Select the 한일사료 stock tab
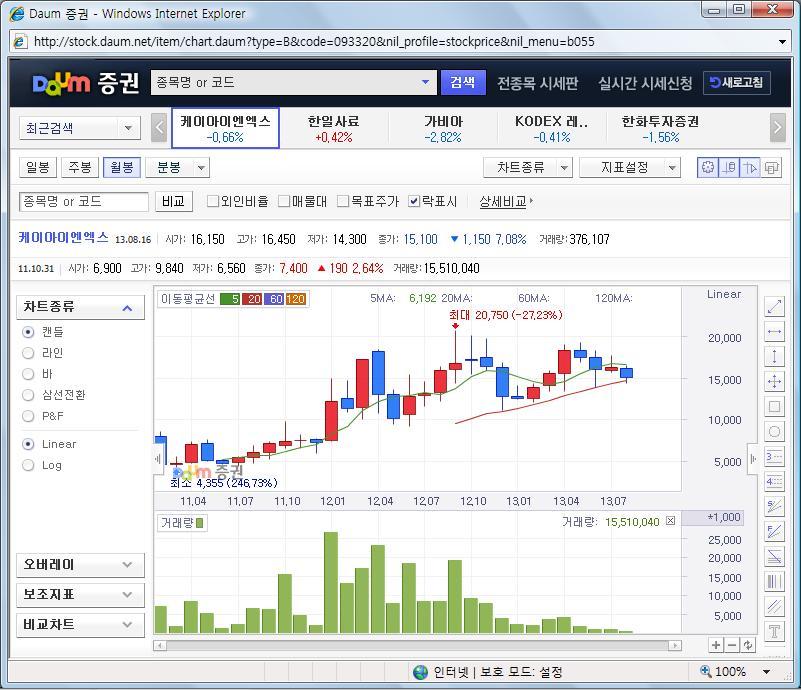Screen dimensions: 801x690 click(x=334, y=128)
